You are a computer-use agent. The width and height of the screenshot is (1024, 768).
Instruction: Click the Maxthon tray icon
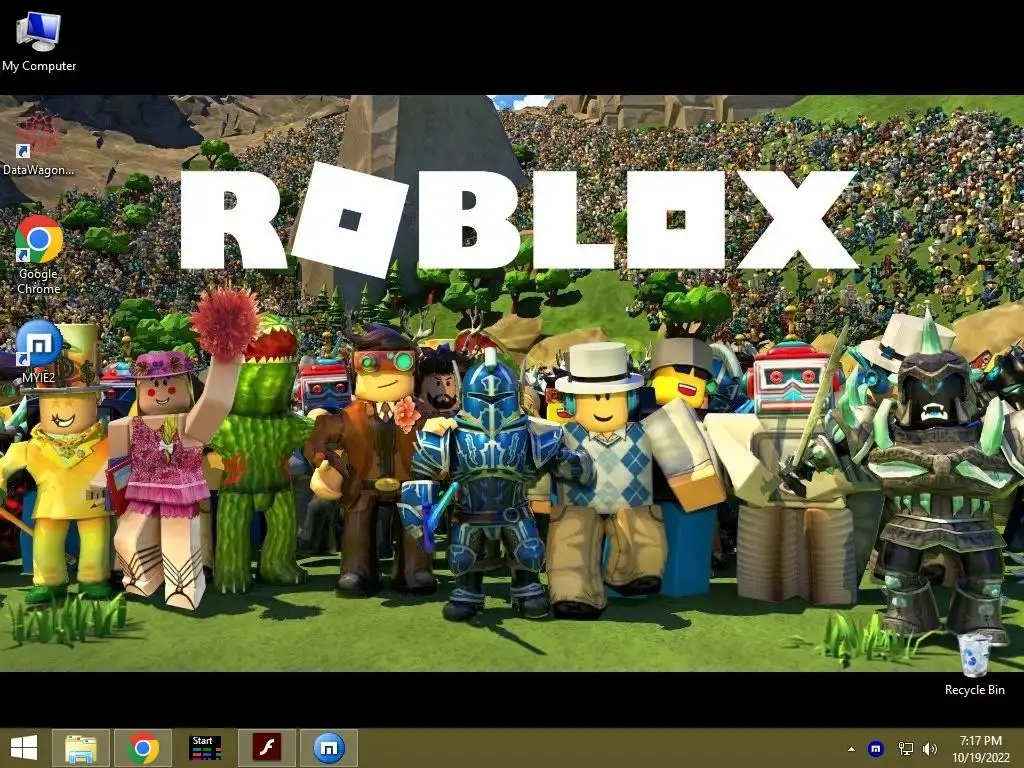(876, 748)
